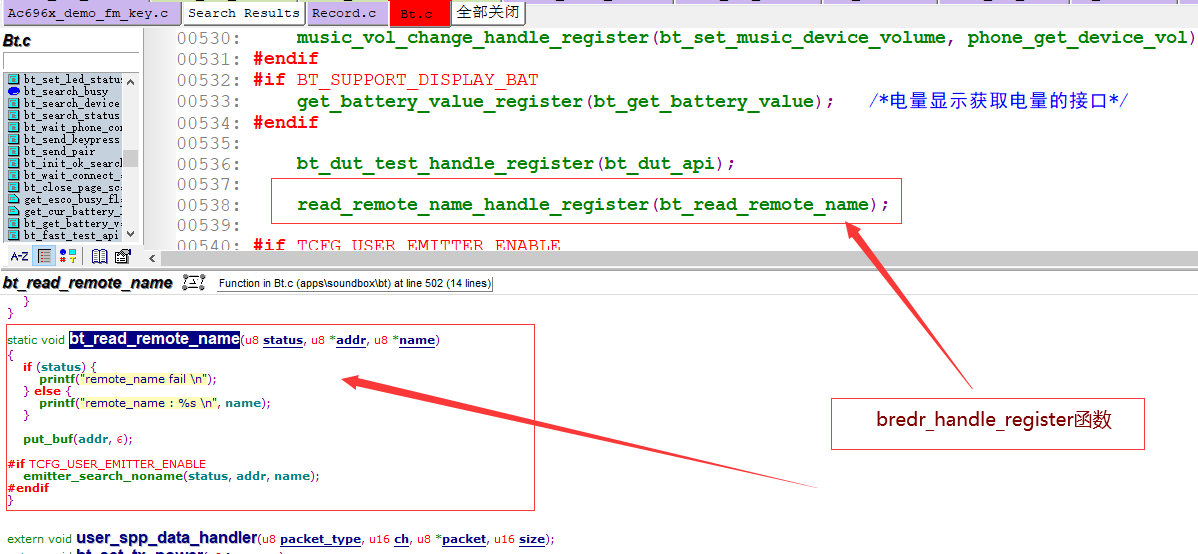The height and width of the screenshot is (554, 1198).
Task: Click BT_SUPPORT_DISPLAY_BAT macro on line 532
Action: (x=418, y=79)
